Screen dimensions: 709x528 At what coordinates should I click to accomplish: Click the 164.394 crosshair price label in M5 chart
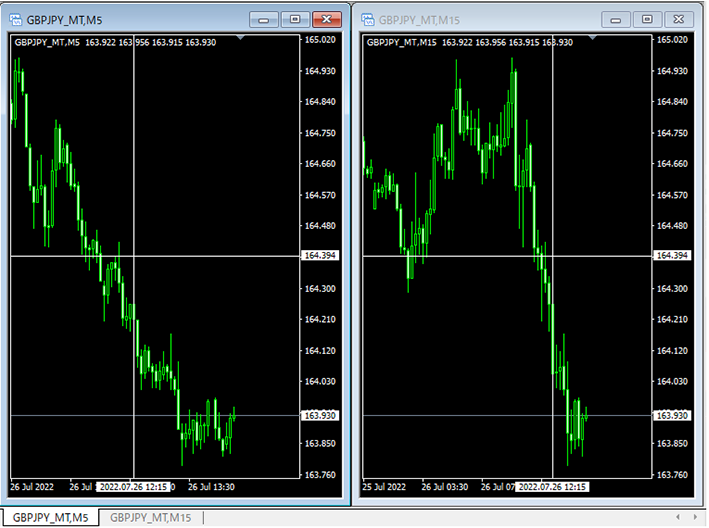point(320,255)
